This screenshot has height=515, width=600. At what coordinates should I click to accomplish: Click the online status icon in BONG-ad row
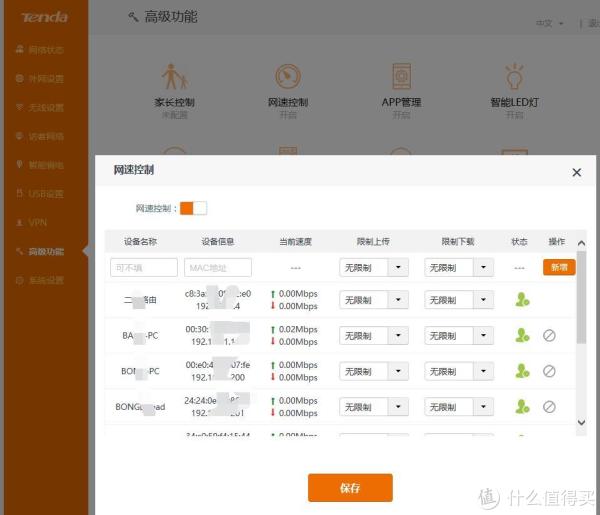coord(522,406)
